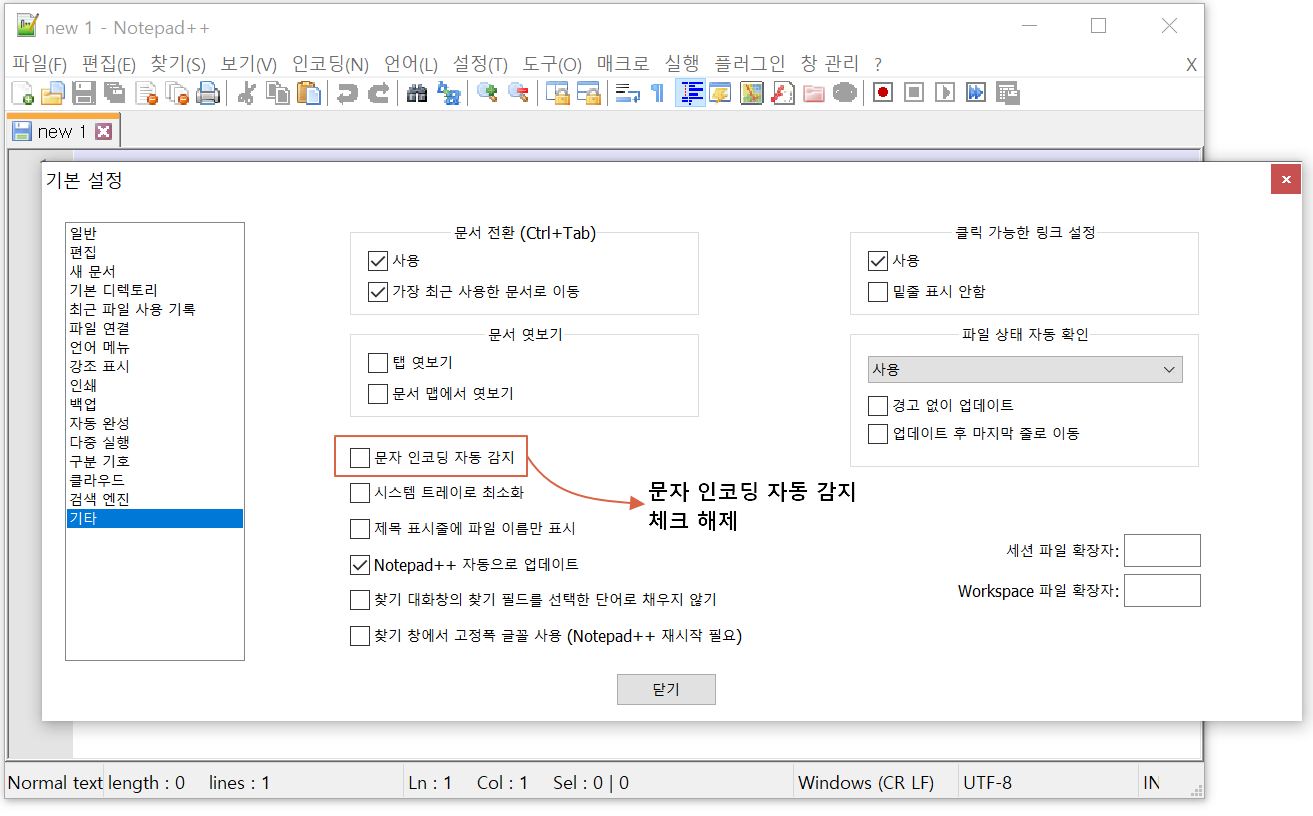Click the Playback macro icon

944,94
